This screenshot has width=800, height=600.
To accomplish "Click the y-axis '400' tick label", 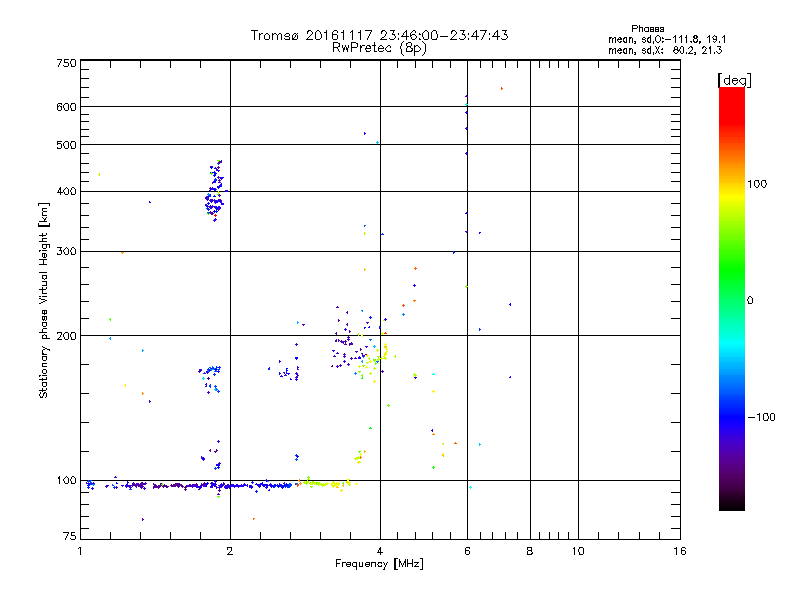I will [66, 191].
